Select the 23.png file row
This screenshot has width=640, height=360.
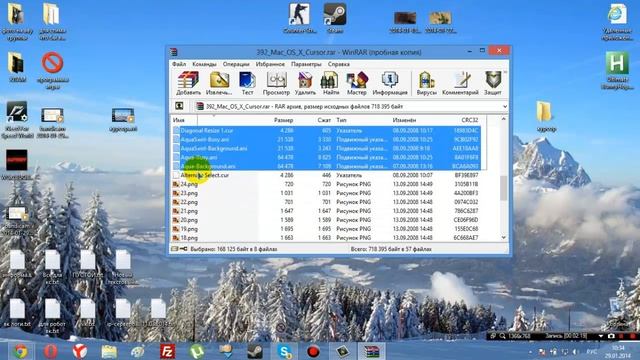click(x=327, y=193)
